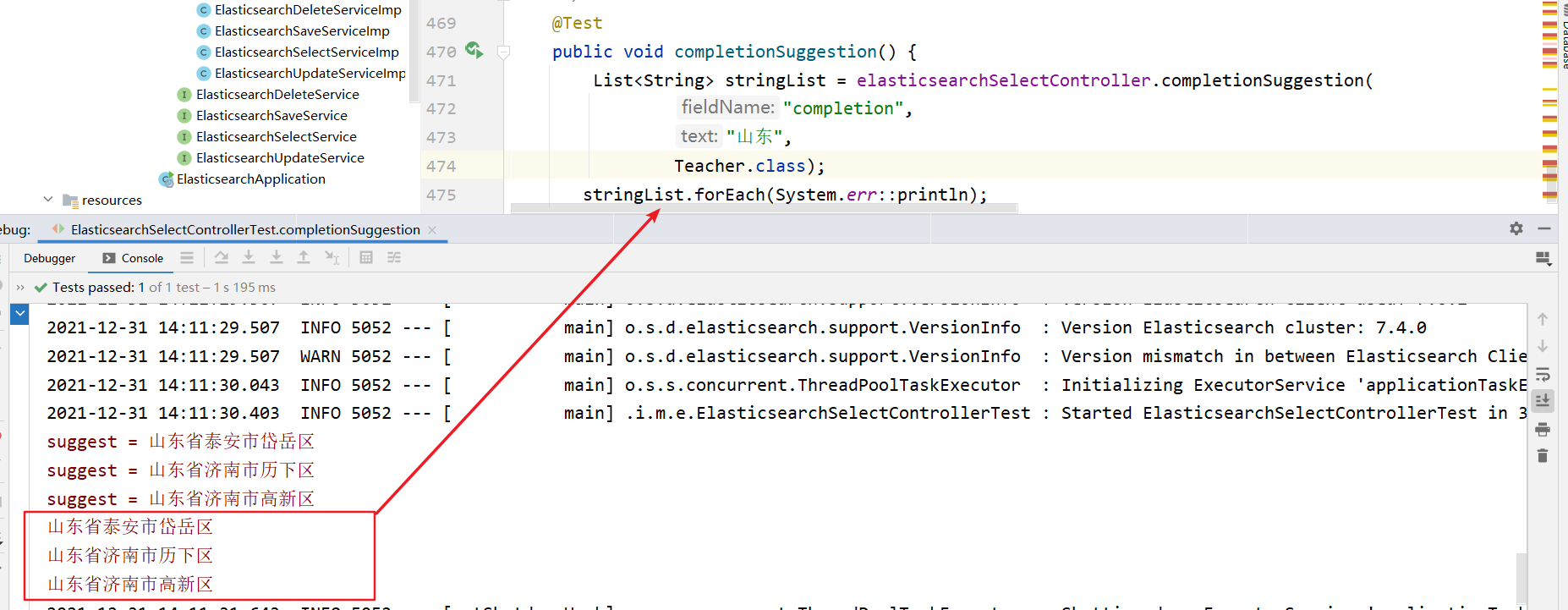1568x610 pixels.
Task: Click the "山东" string on line 473
Action: pos(754,137)
